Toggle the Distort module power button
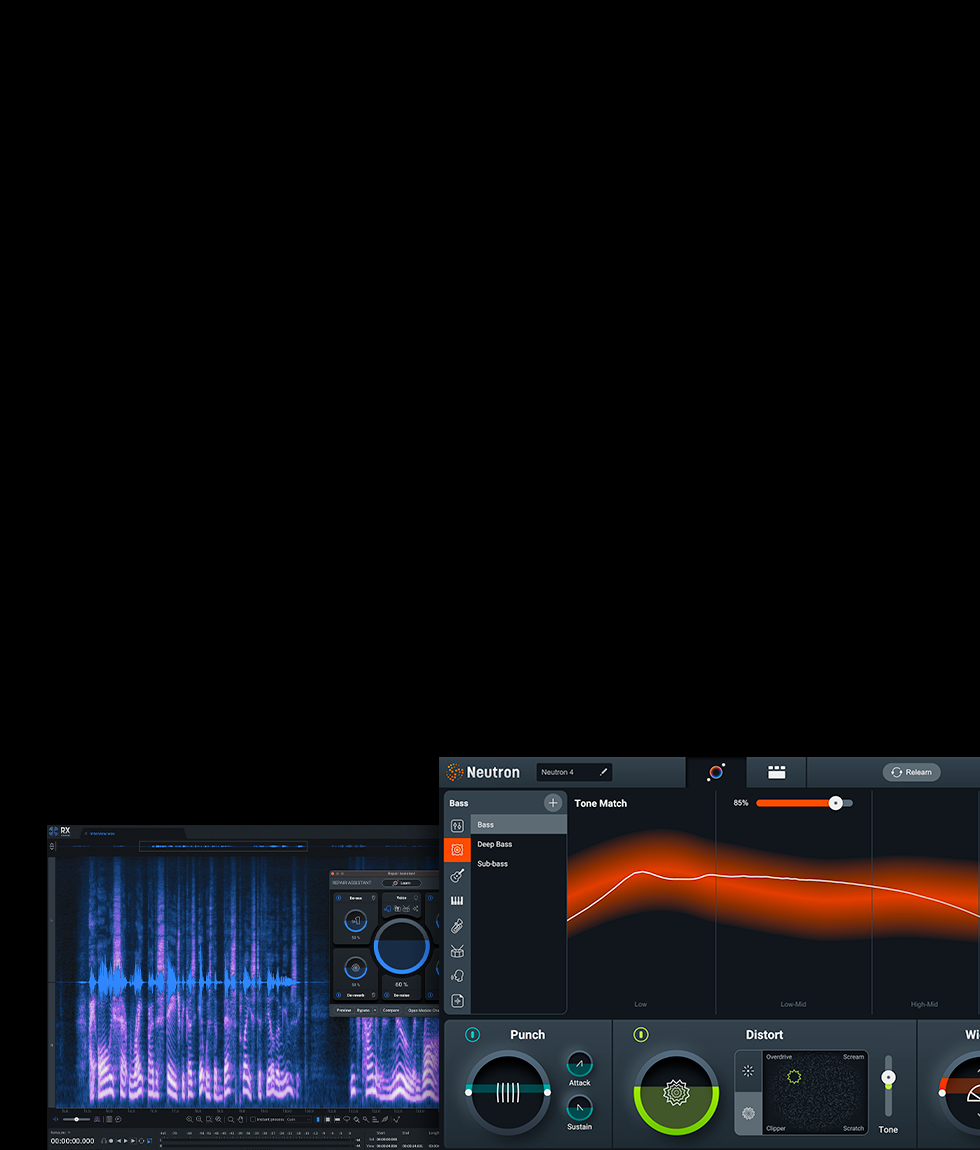Screen dimensions: 980x1150 640,1034
